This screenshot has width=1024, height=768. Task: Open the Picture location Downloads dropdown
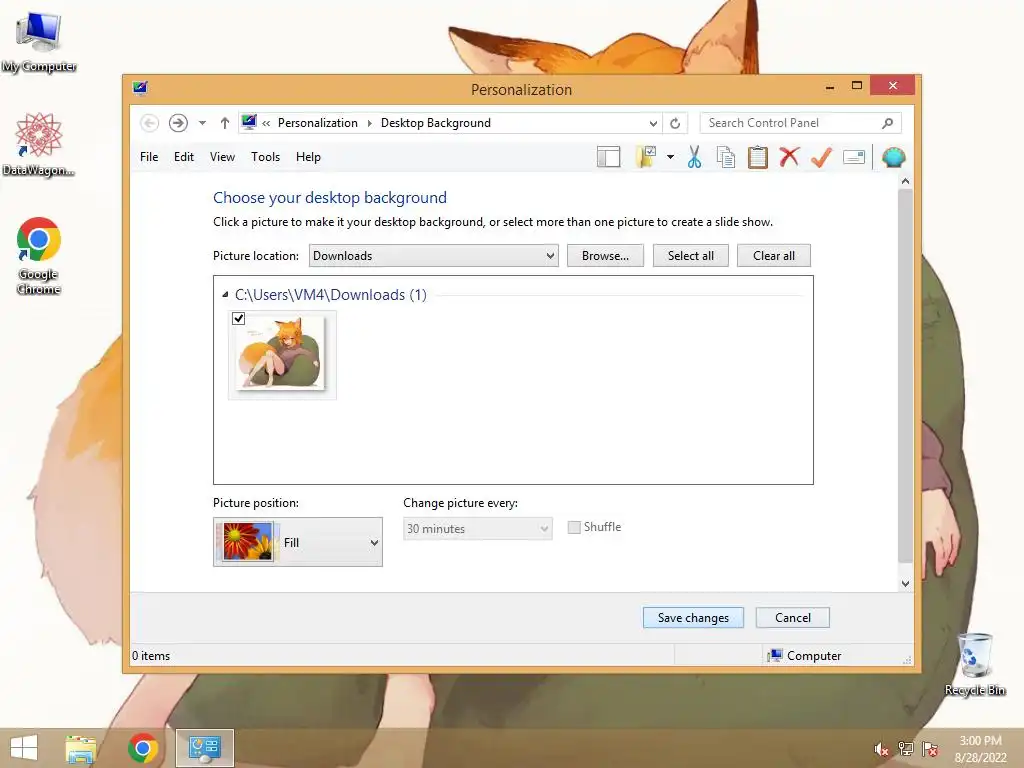click(434, 255)
